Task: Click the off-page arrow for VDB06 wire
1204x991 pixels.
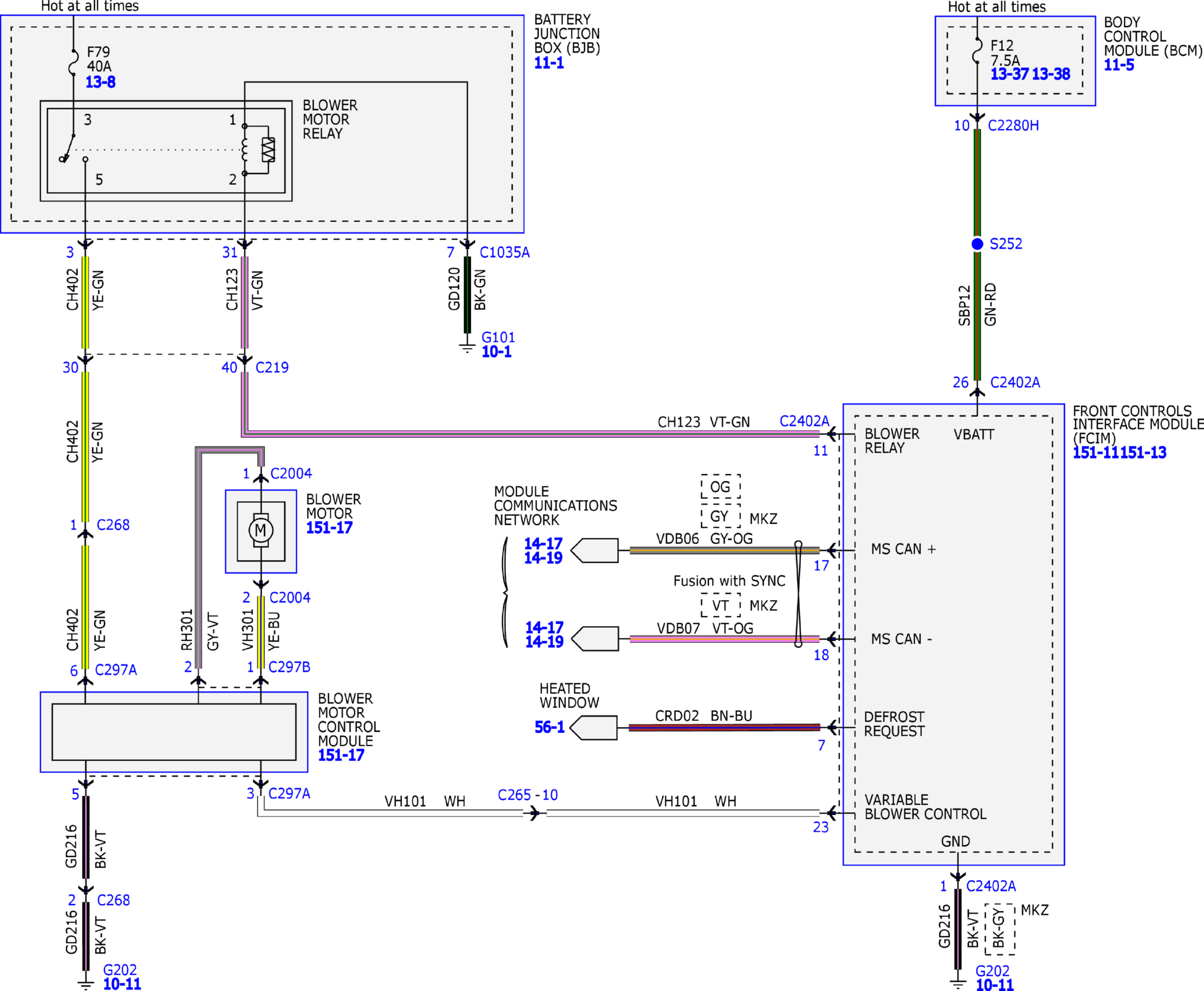Action: (594, 550)
